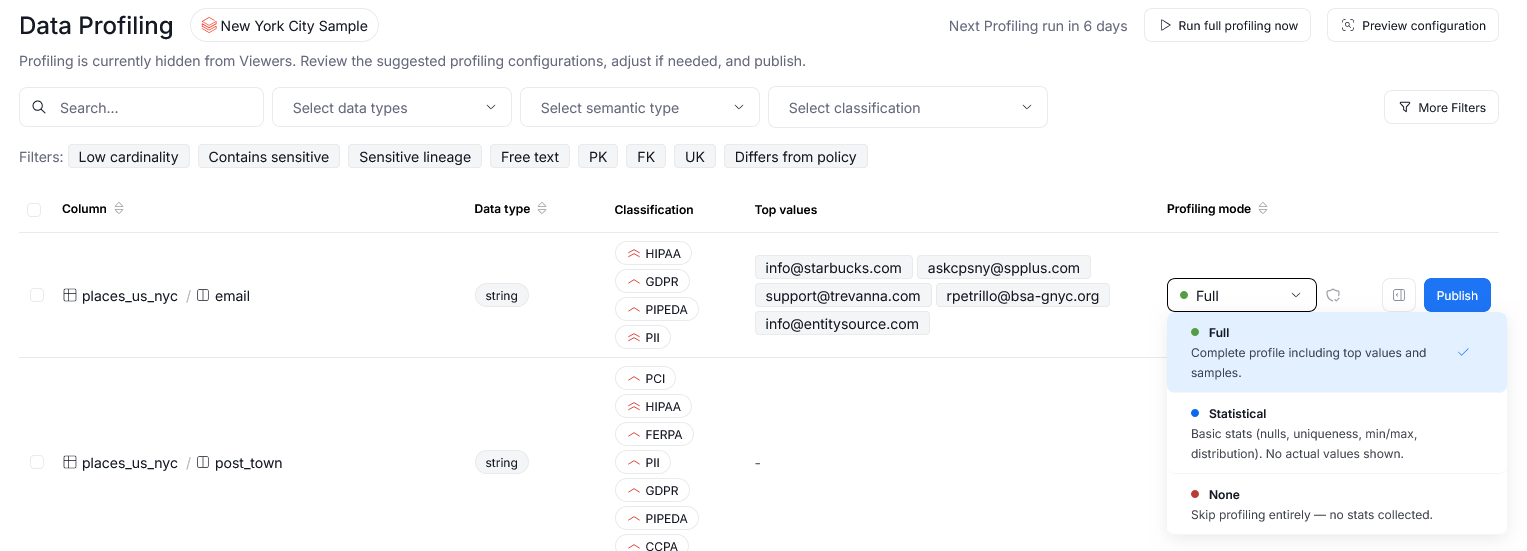Screen dimensions: 1527x551
Task: Click the email row HIPAA classification tag
Action: coord(653,254)
